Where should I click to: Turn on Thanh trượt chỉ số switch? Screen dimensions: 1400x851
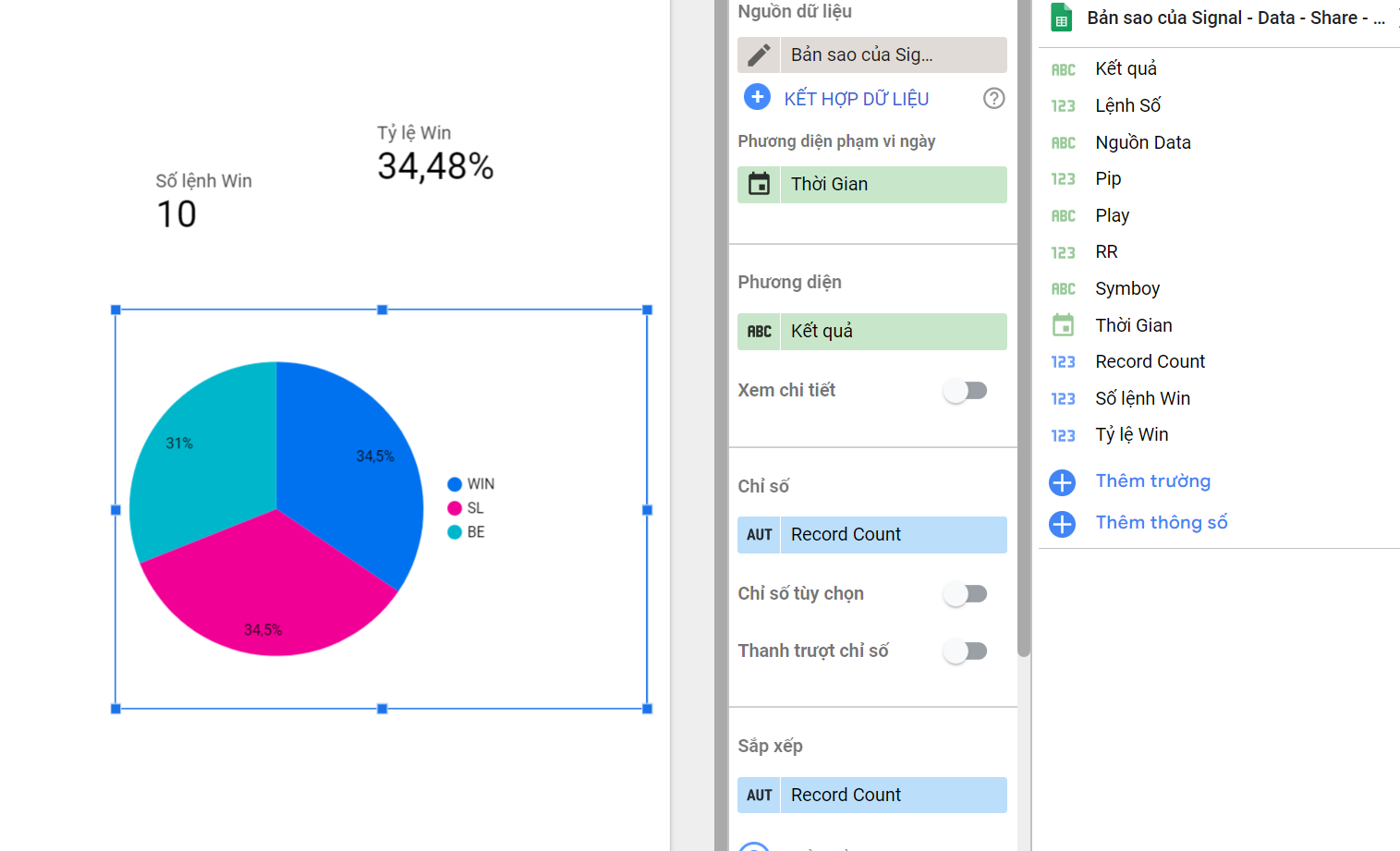click(x=966, y=651)
